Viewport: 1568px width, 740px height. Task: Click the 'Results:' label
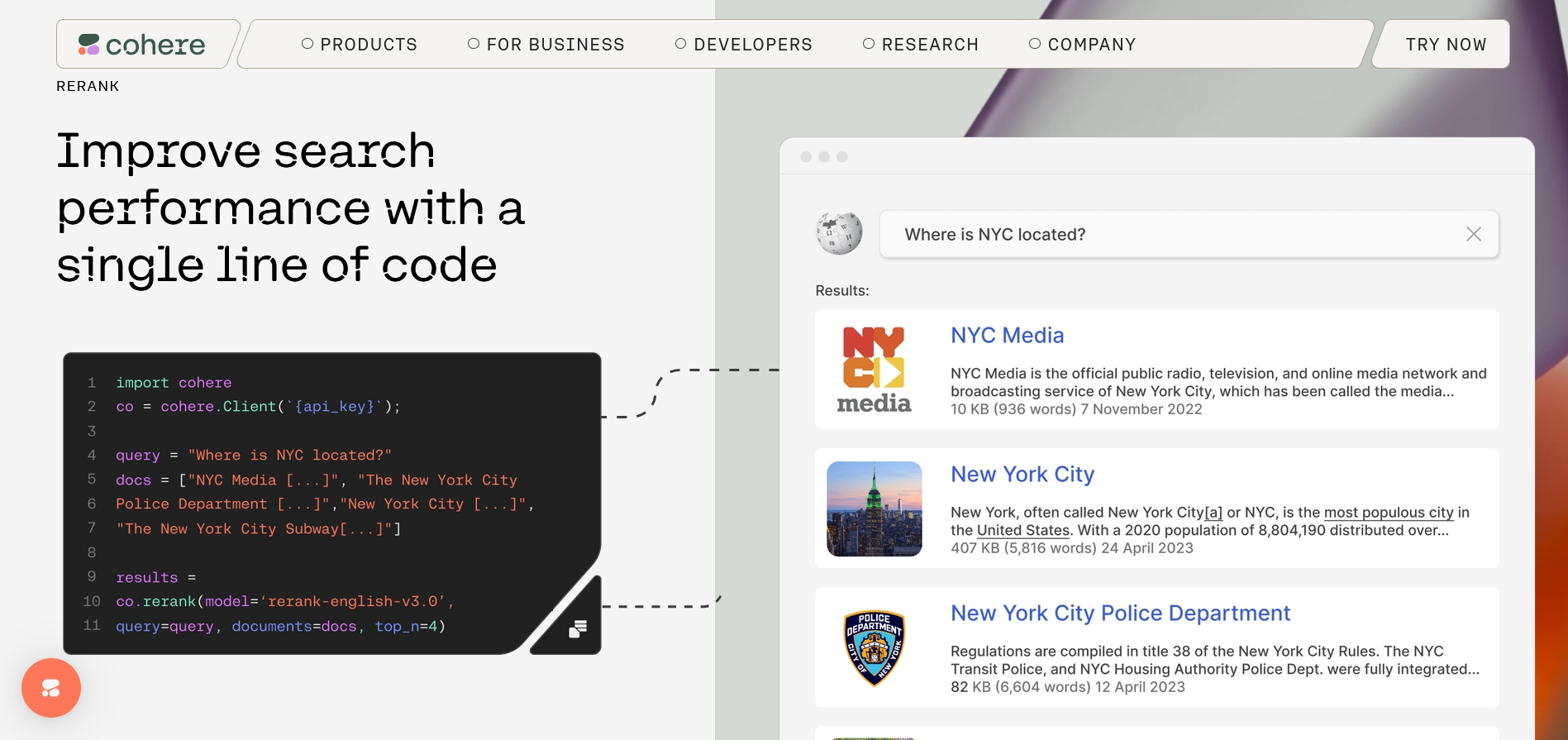click(x=842, y=291)
